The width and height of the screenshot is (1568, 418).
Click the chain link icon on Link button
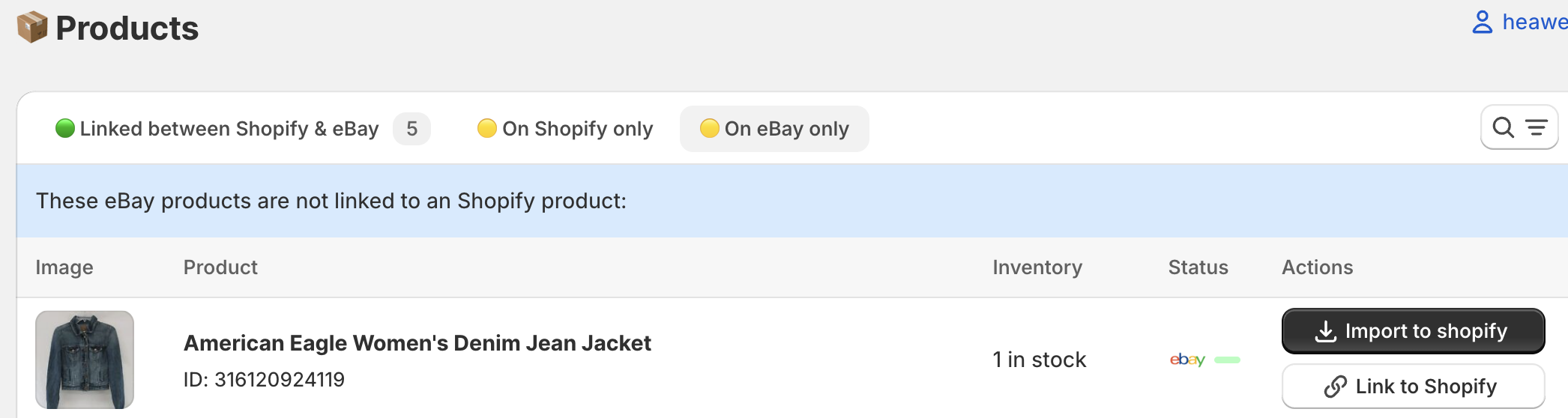click(1336, 387)
